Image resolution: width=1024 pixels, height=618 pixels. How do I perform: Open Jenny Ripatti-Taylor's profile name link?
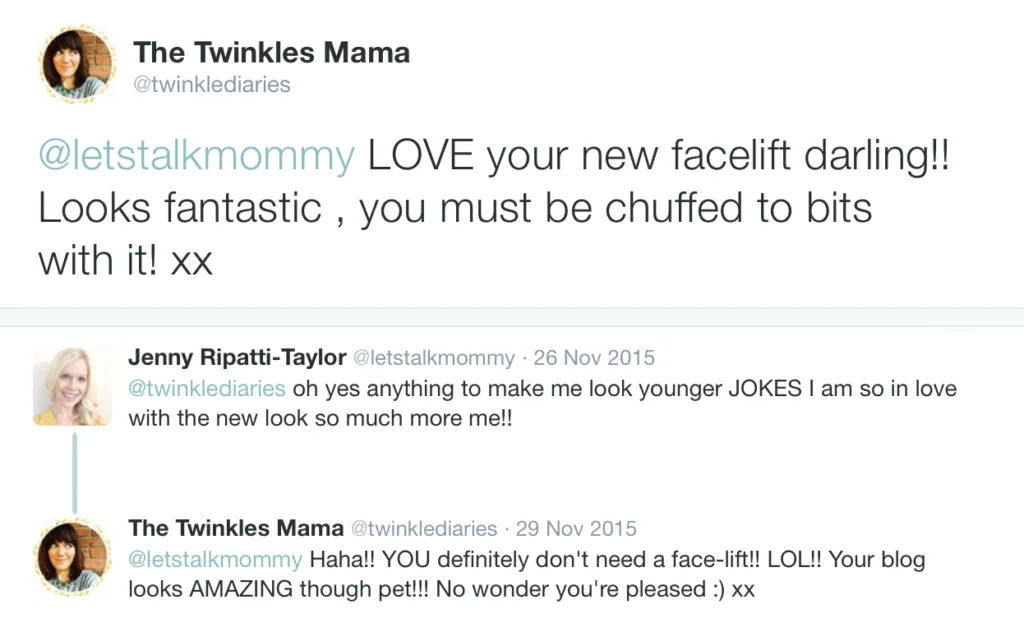236,358
